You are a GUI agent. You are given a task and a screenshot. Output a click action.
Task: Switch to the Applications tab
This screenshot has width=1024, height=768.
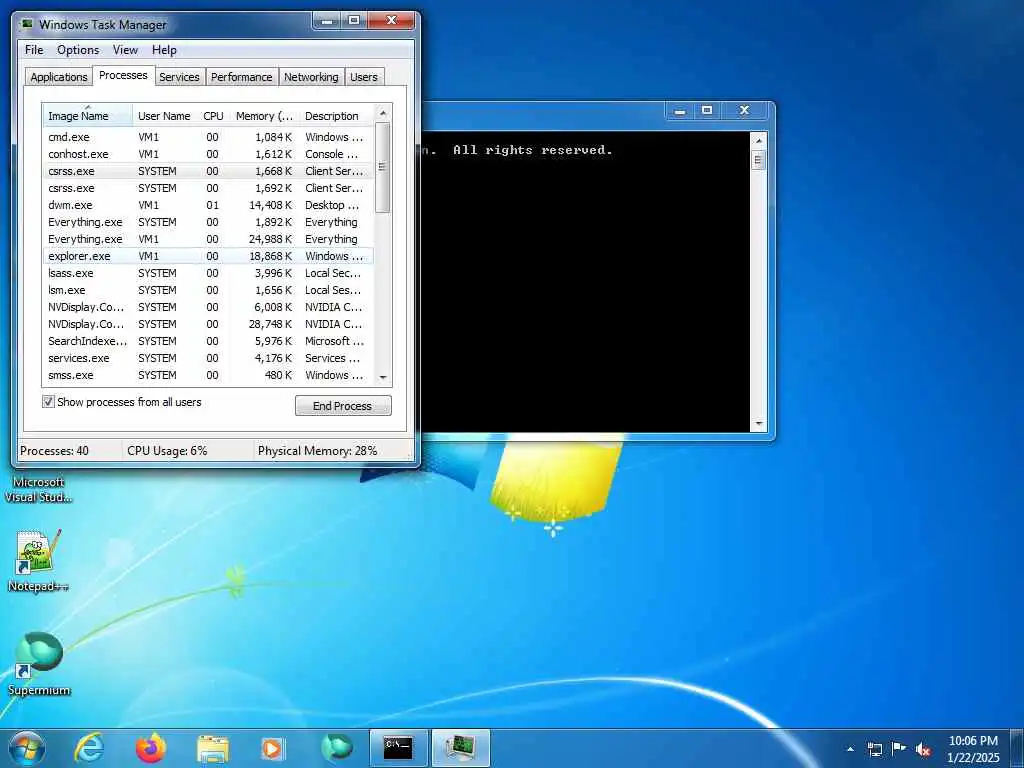[x=59, y=77]
